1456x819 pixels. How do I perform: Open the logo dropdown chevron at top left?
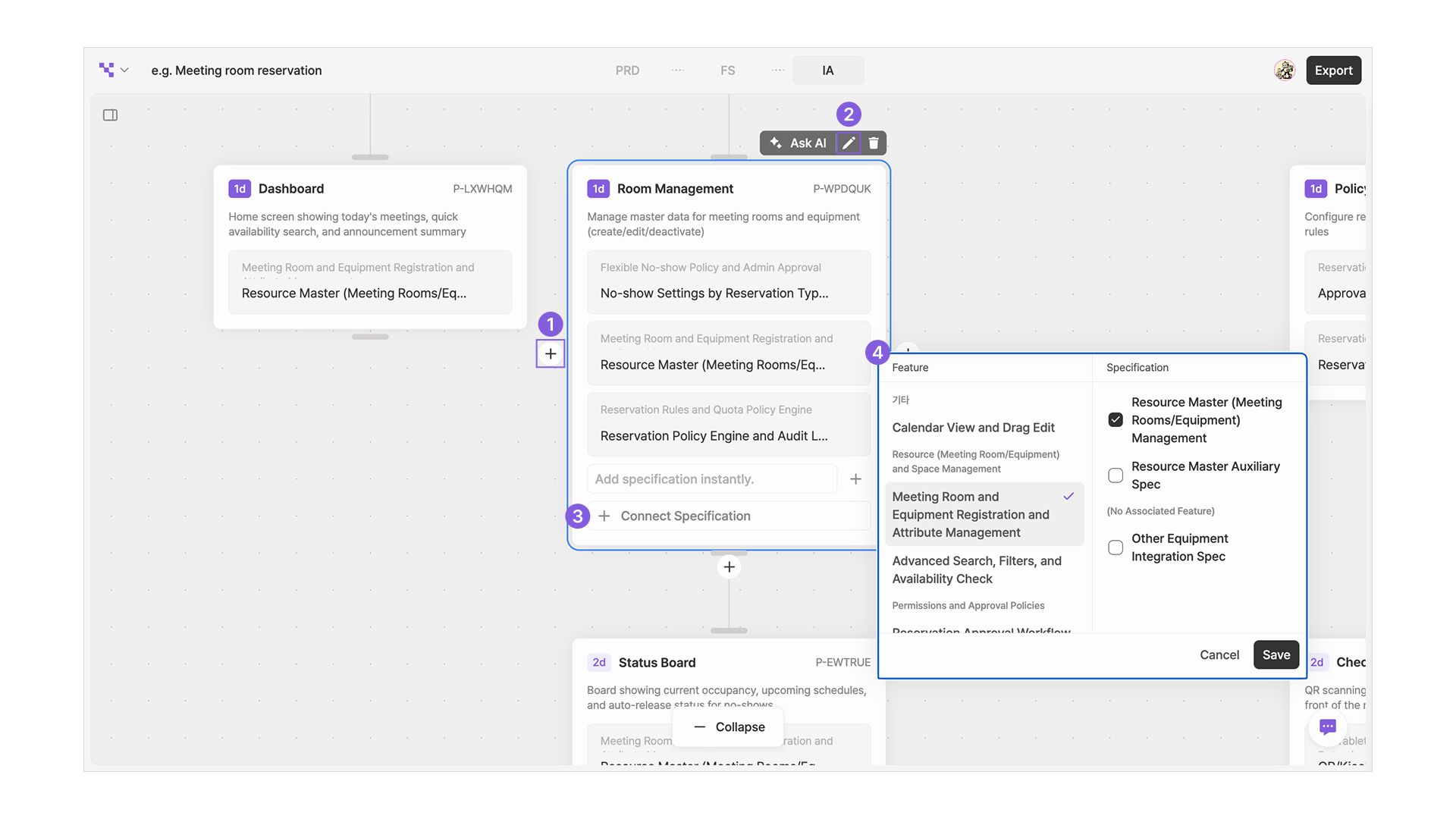pyautogui.click(x=124, y=71)
